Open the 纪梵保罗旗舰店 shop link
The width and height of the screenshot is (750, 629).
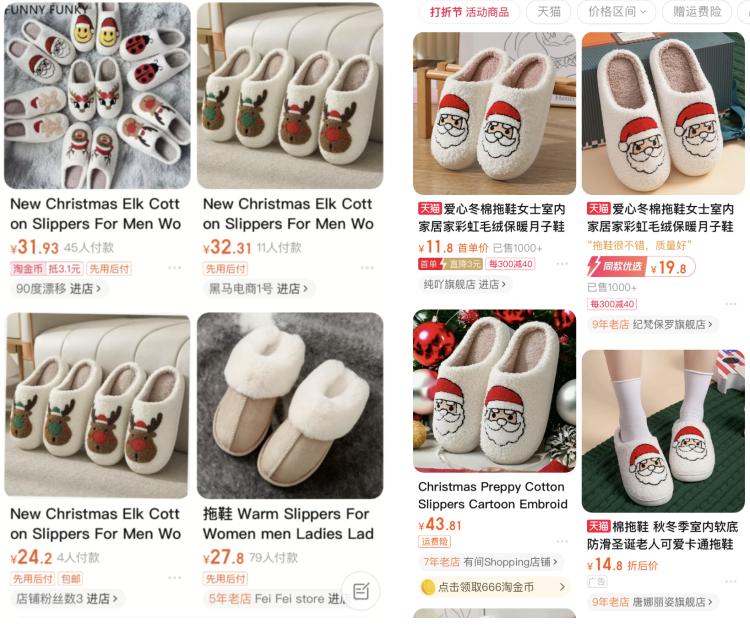651,324
